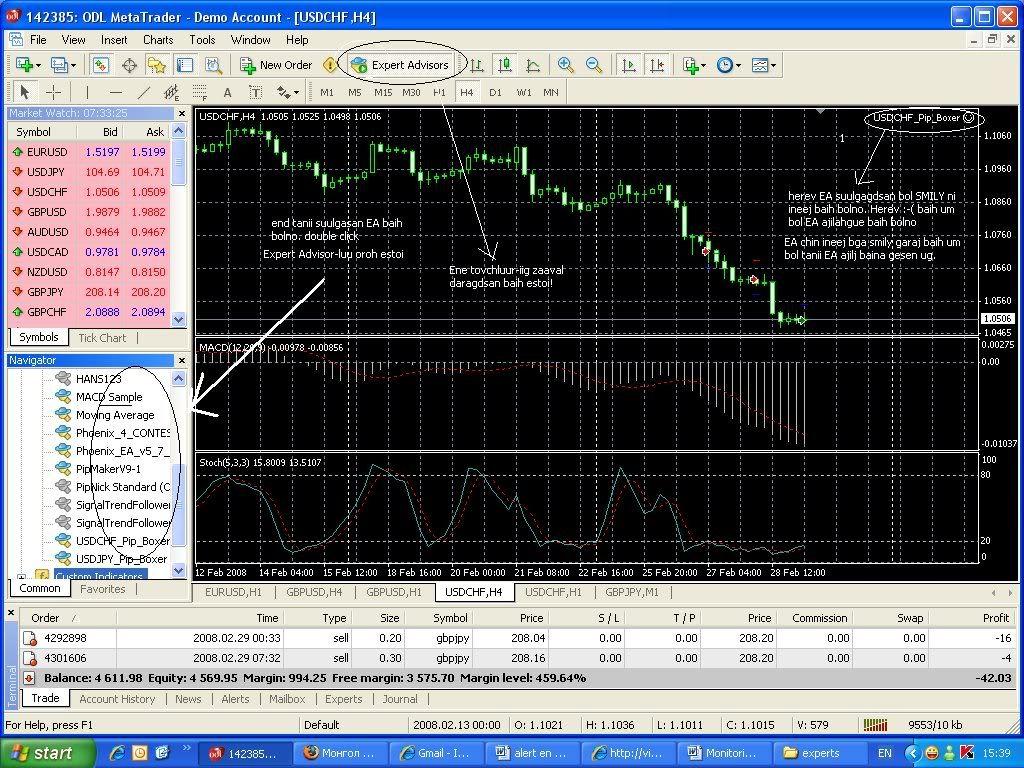This screenshot has width=1024, height=768.
Task: Open the New Chart toolbar button
Action: point(27,65)
